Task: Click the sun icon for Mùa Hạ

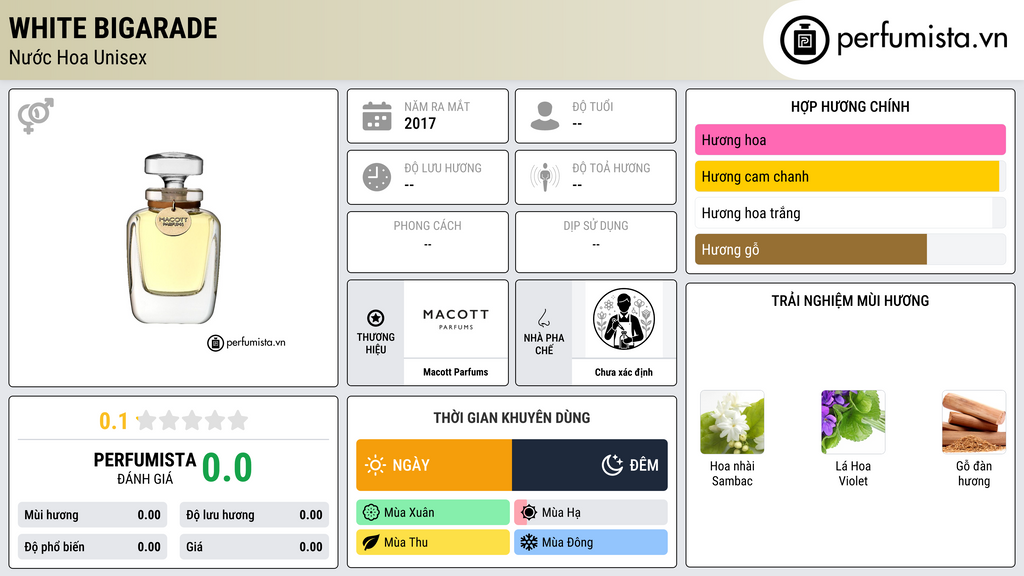Action: point(529,513)
